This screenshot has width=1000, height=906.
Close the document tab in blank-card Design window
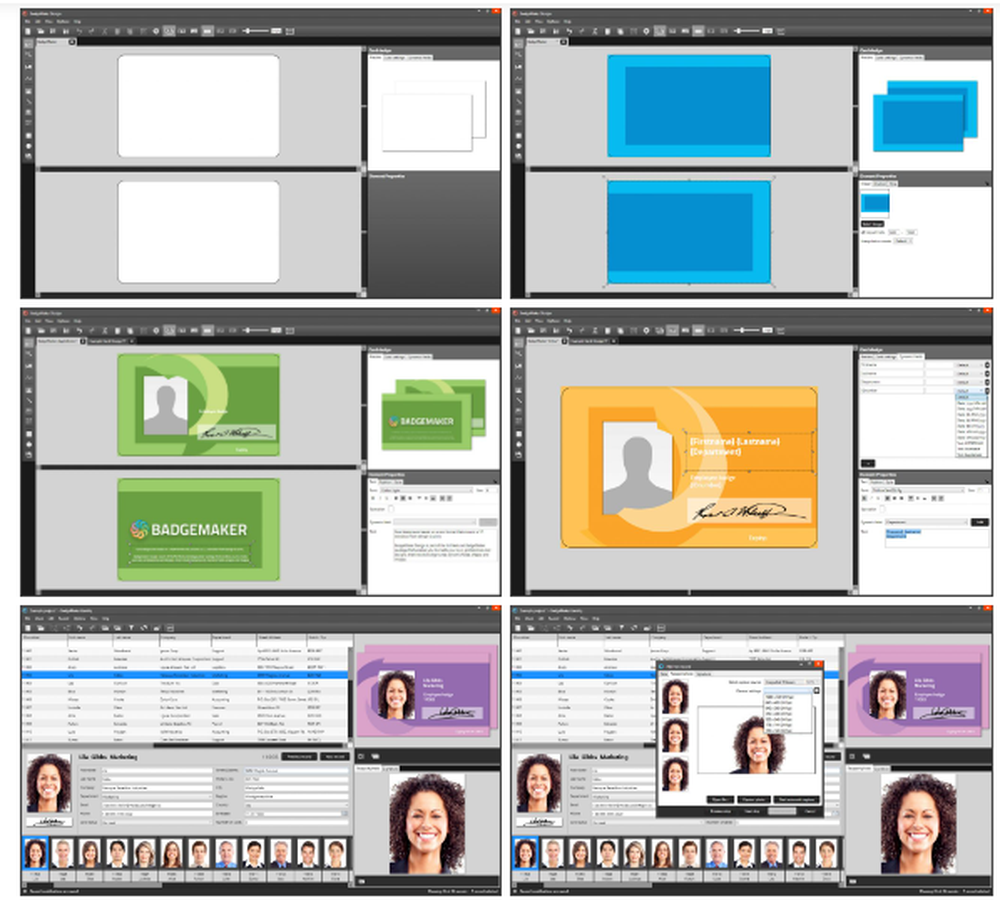pos(72,42)
